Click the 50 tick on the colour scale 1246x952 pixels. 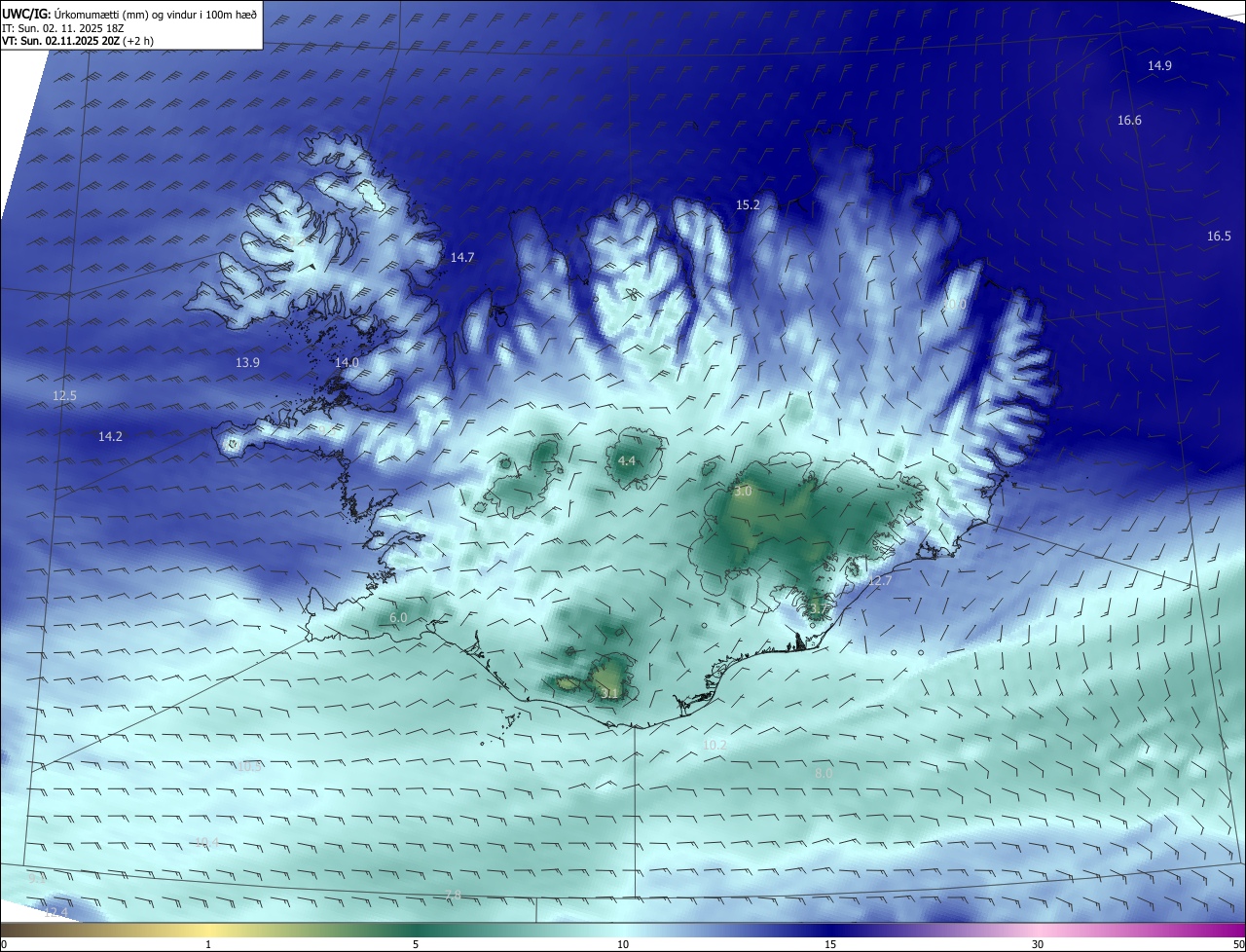1238,945
